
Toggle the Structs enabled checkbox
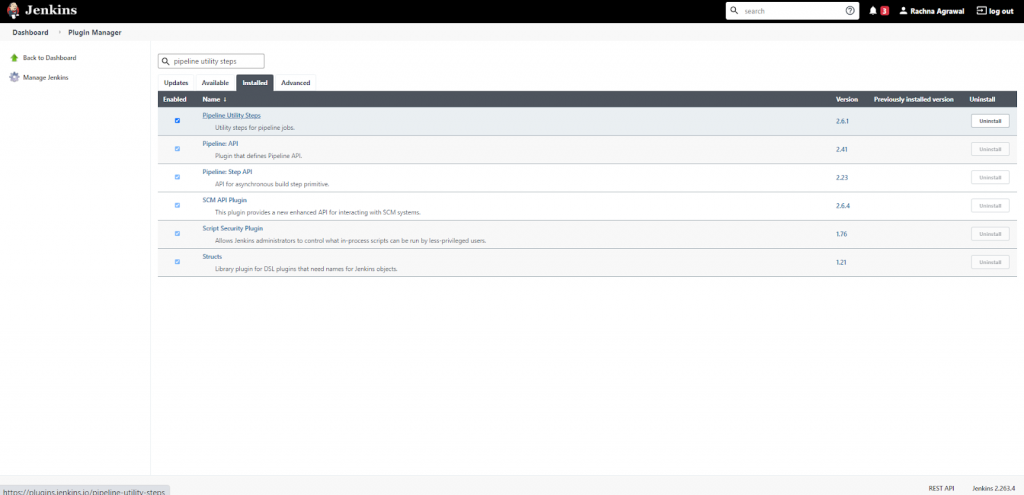(177, 262)
